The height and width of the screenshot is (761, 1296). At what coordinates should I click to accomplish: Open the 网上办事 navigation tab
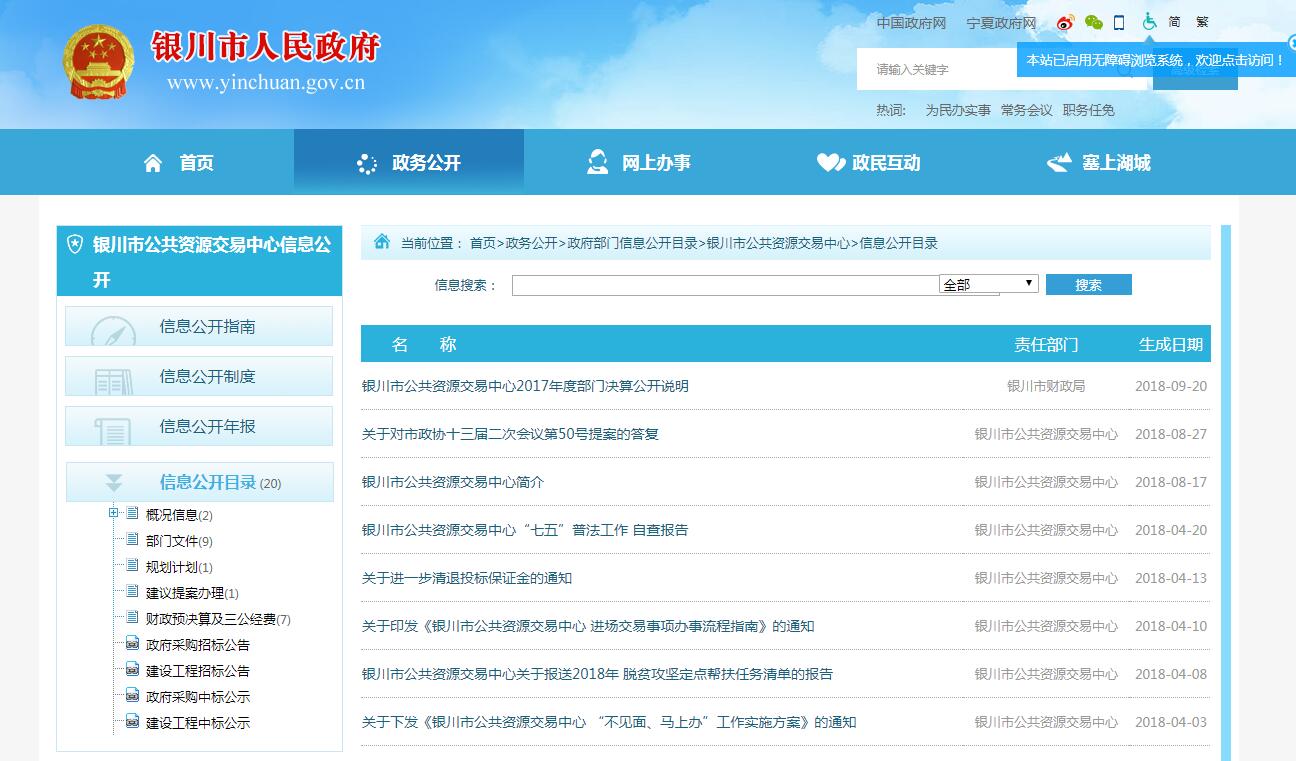(x=639, y=163)
